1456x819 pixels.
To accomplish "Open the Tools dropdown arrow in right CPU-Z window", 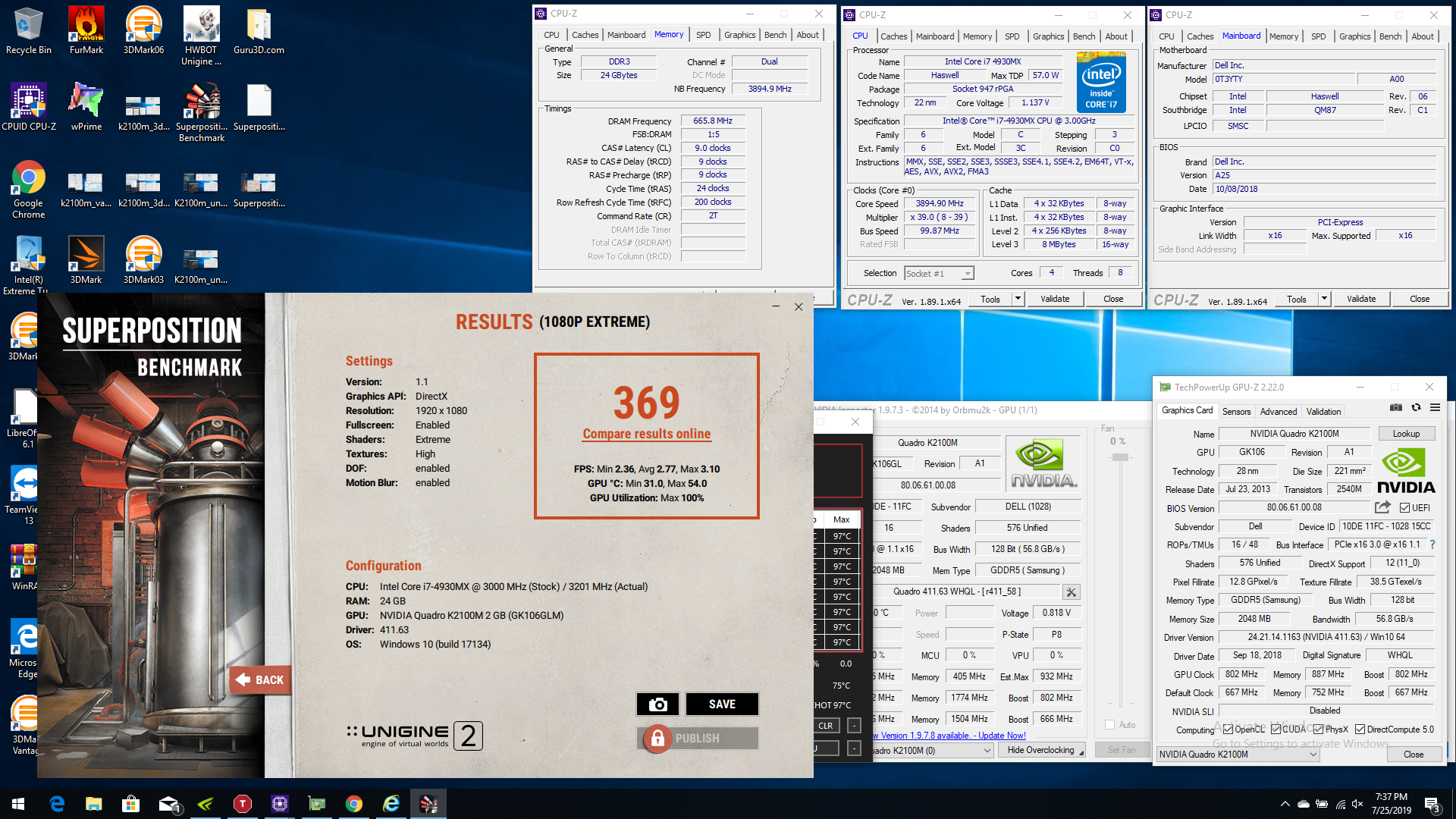I will coord(1324,299).
